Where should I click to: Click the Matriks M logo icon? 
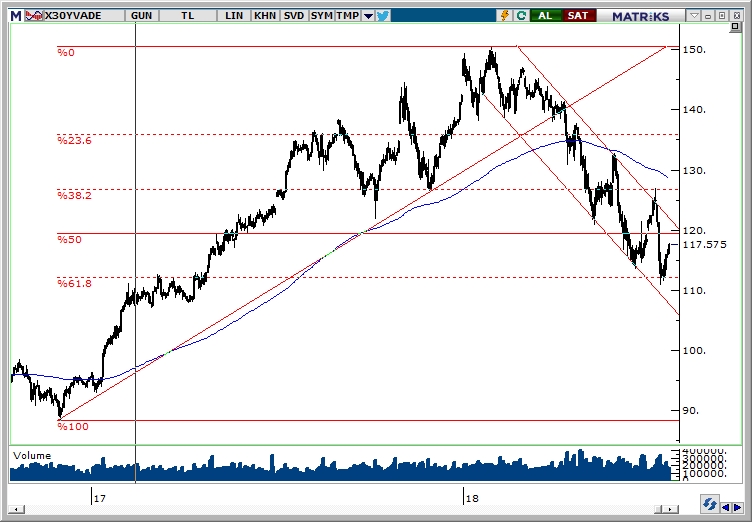click(x=16, y=16)
